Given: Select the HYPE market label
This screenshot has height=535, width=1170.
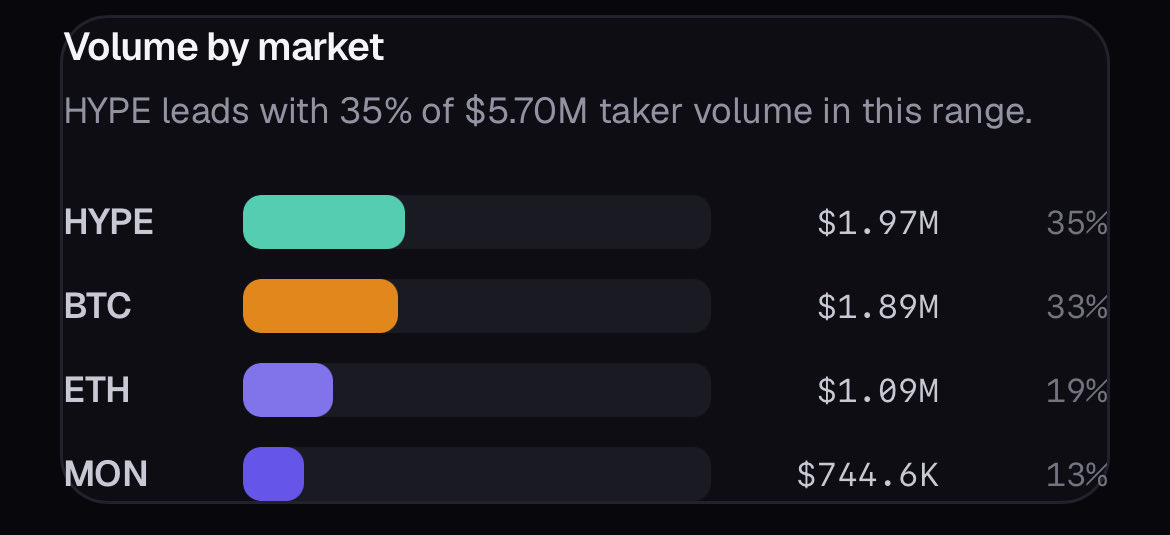Looking at the screenshot, I should coord(109,222).
